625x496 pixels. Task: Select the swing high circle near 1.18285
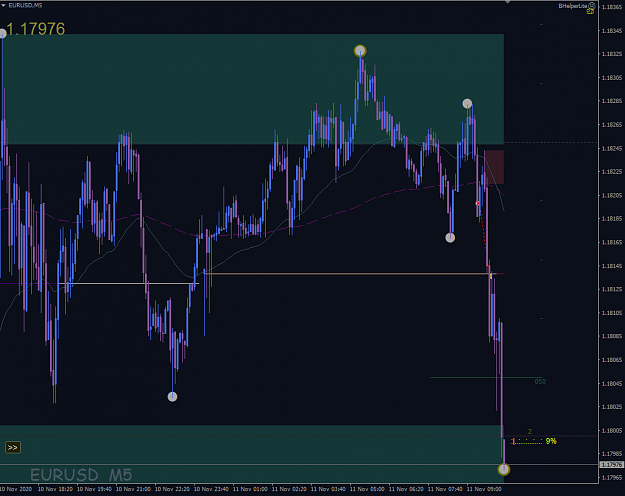pos(467,104)
